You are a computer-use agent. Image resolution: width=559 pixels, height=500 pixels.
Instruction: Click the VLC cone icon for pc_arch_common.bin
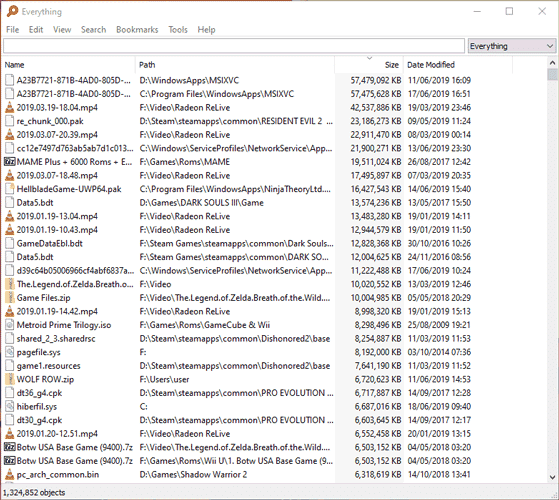(10, 474)
